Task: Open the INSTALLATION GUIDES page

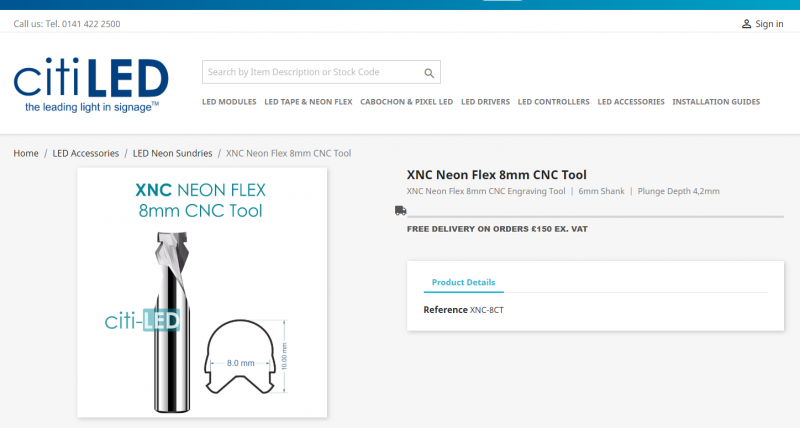Action: pyautogui.click(x=716, y=102)
